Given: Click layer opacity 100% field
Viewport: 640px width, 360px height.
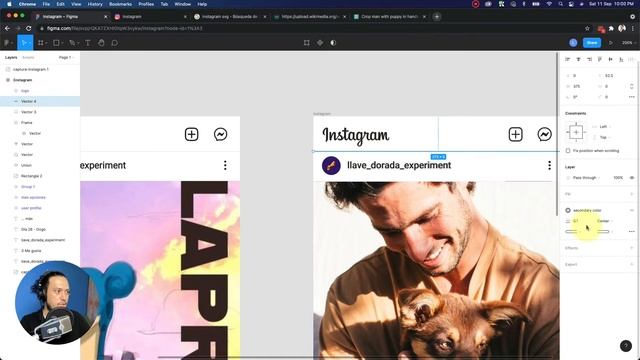Looking at the screenshot, I should [x=618, y=178].
